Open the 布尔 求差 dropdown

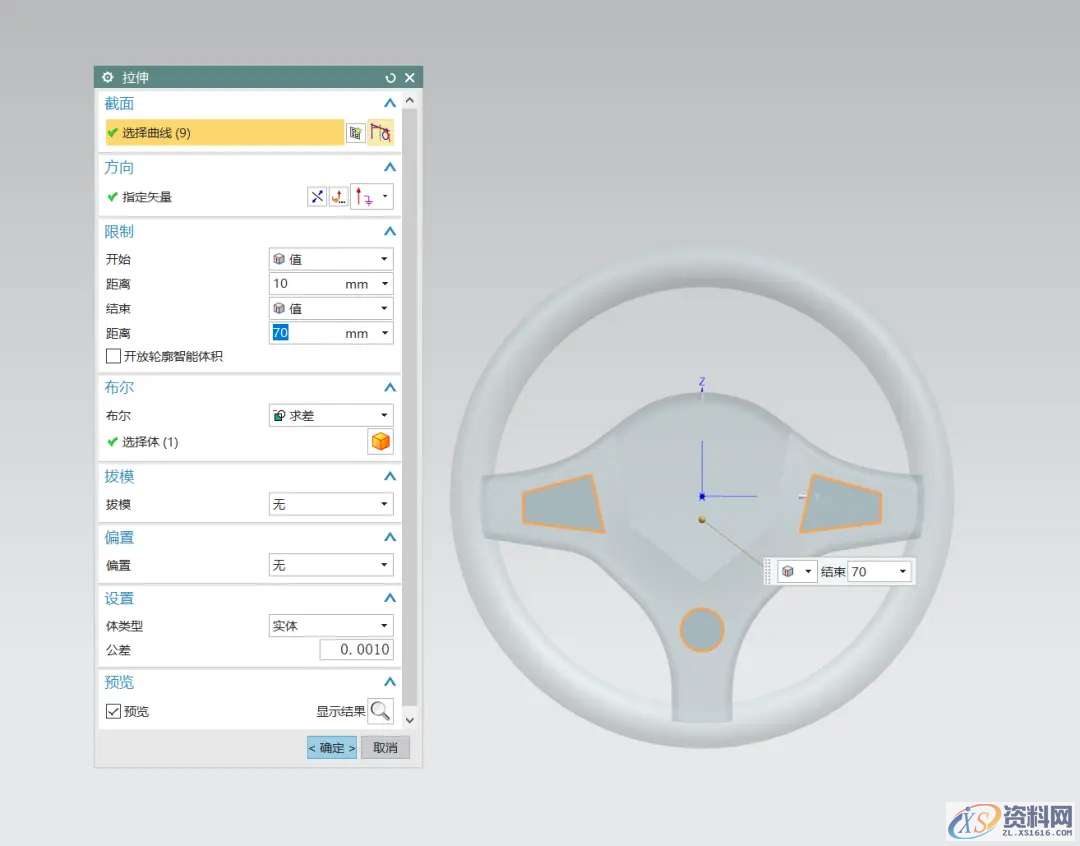pos(330,415)
